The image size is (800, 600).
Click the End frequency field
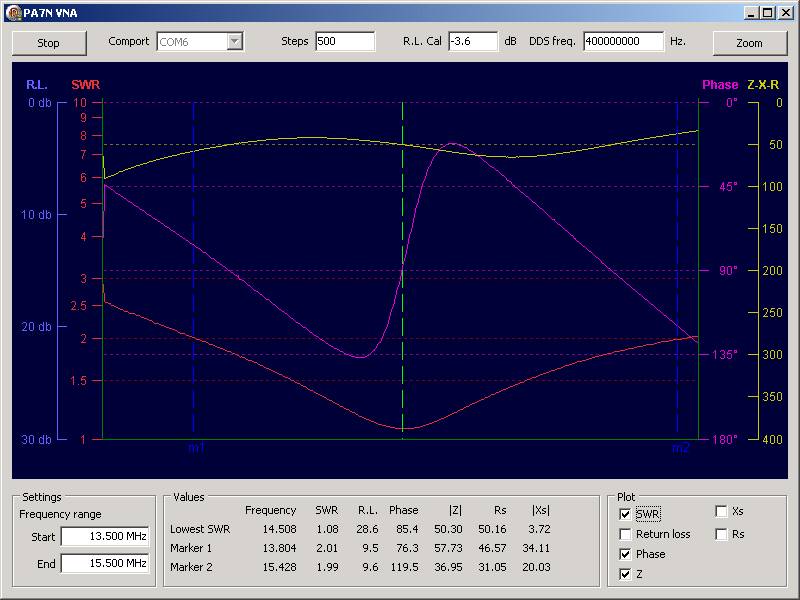point(104,564)
